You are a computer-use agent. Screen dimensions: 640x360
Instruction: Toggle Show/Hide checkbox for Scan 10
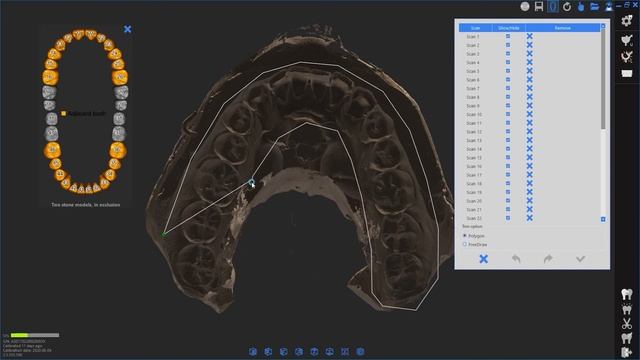click(x=508, y=114)
